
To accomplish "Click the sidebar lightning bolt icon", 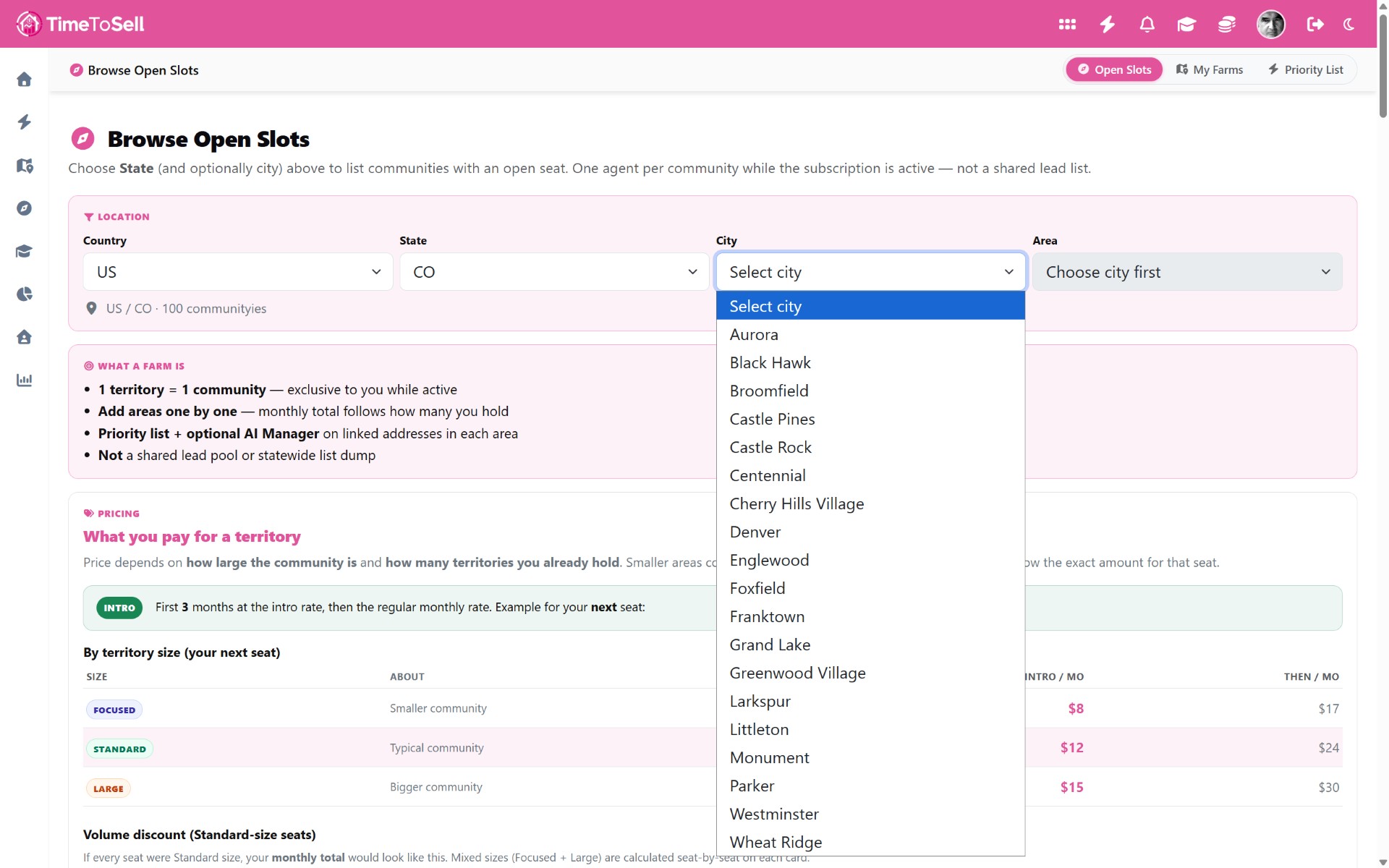I will click(x=24, y=122).
